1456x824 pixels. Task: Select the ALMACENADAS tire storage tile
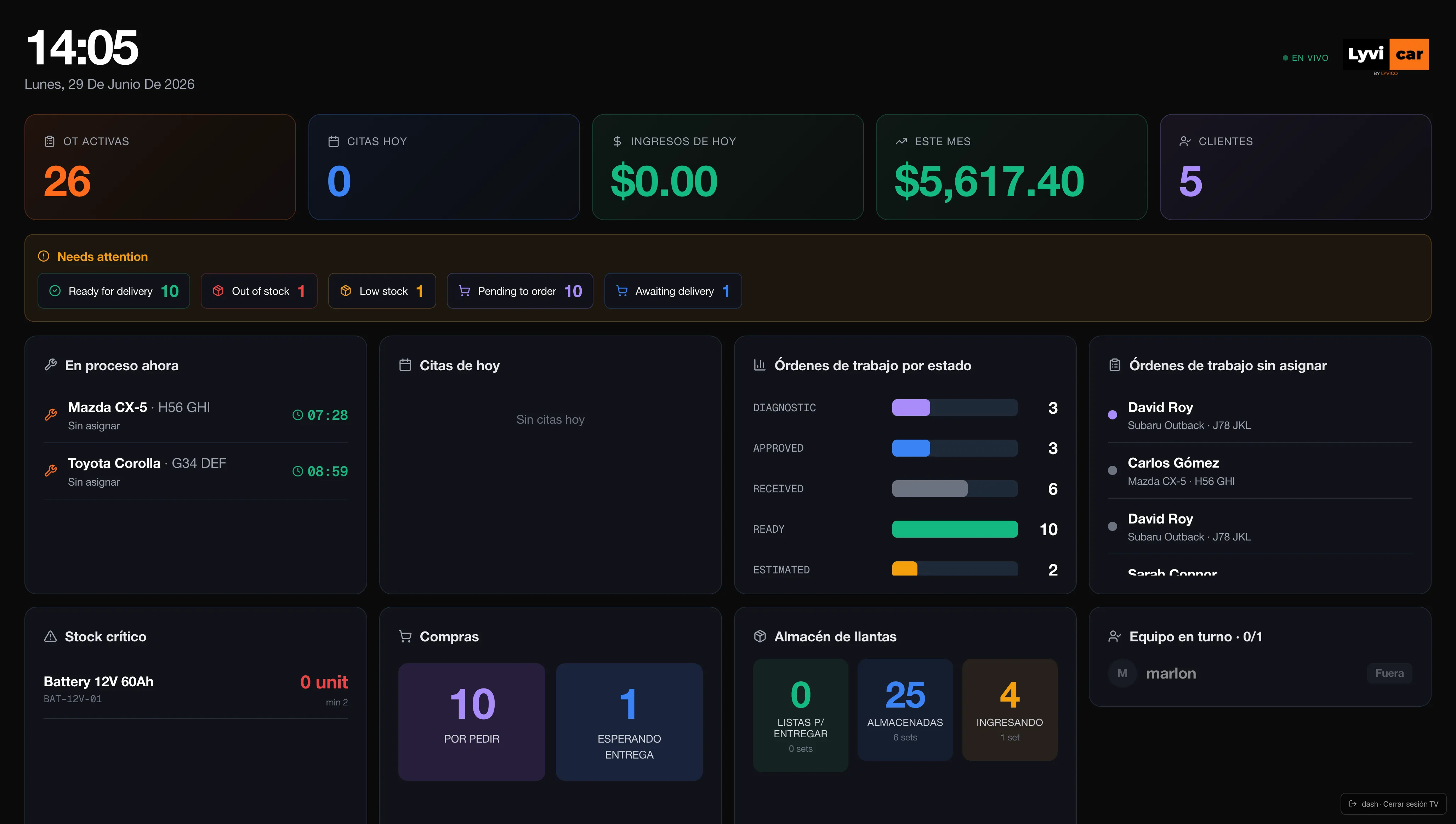[x=905, y=710]
